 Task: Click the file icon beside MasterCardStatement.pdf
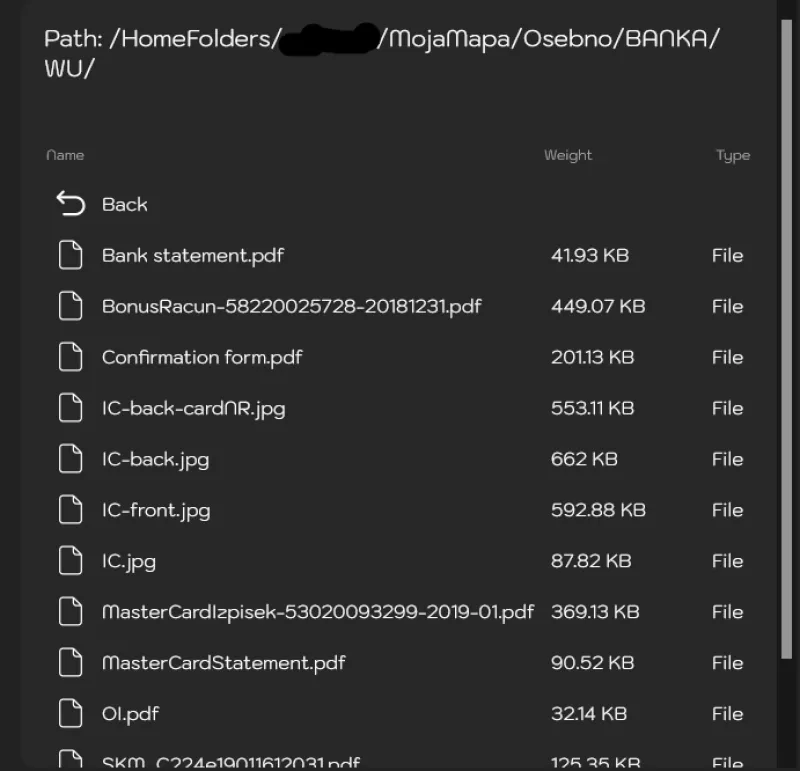point(70,663)
